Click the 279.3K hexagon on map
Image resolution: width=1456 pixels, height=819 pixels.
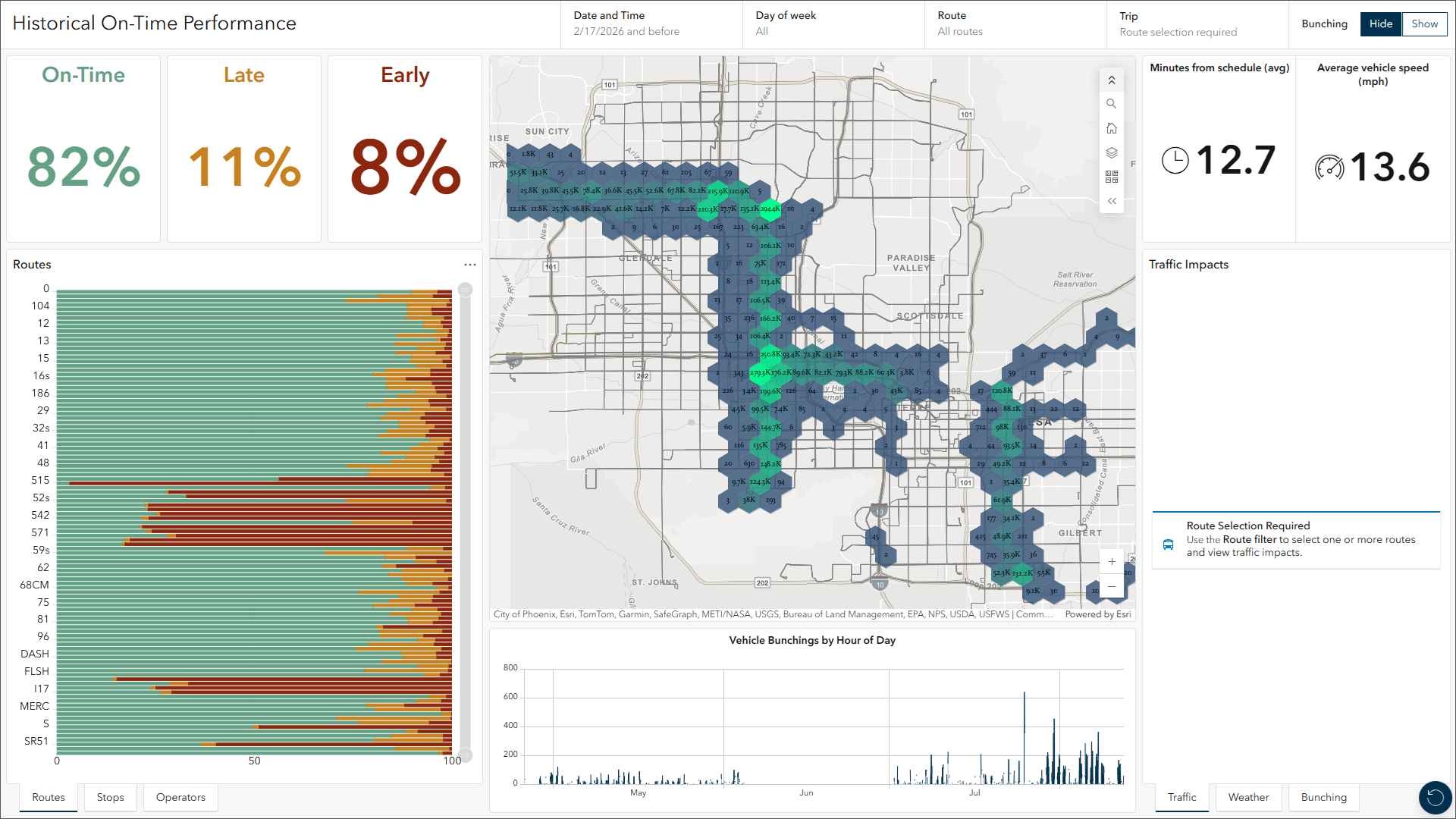[760, 372]
